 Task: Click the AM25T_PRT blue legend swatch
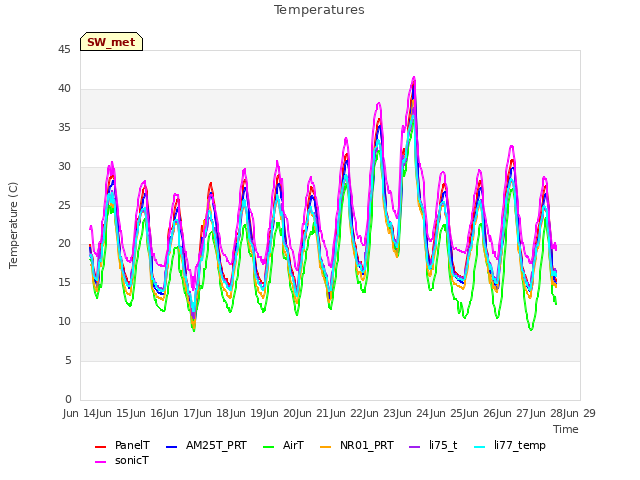(x=172, y=447)
